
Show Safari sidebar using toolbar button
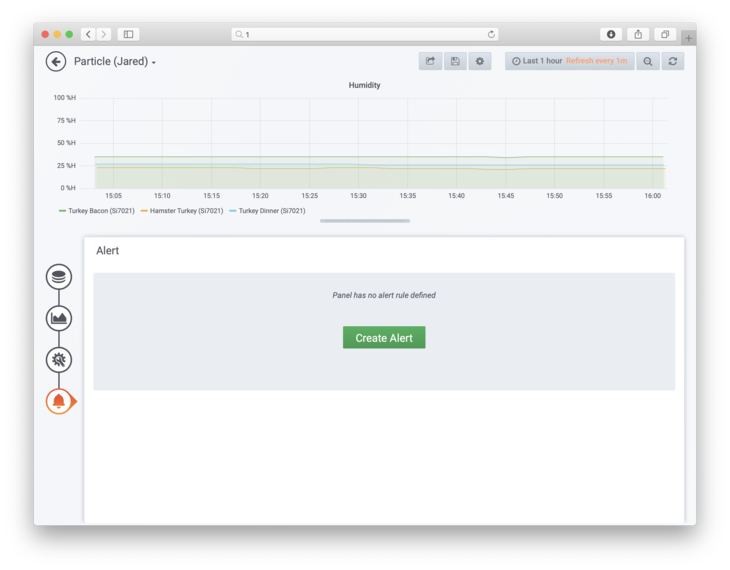point(128,34)
